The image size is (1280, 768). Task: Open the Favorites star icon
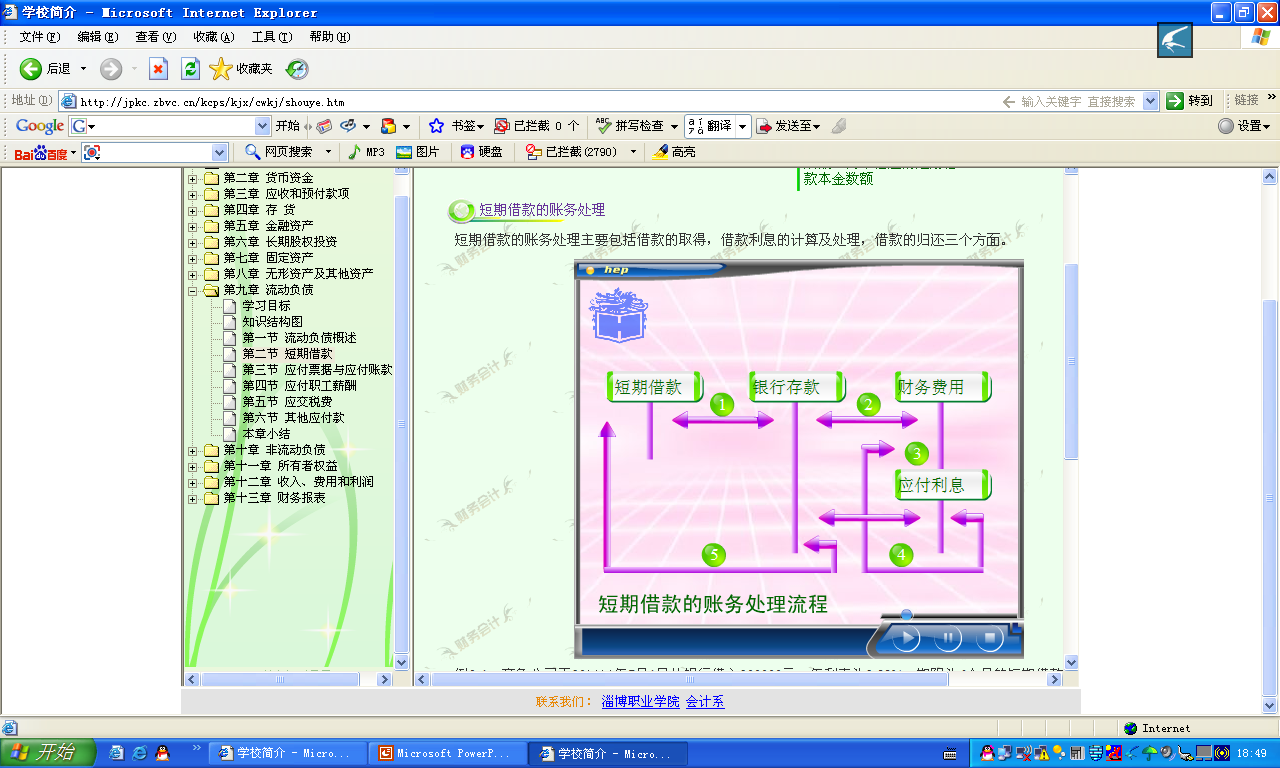tap(221, 69)
